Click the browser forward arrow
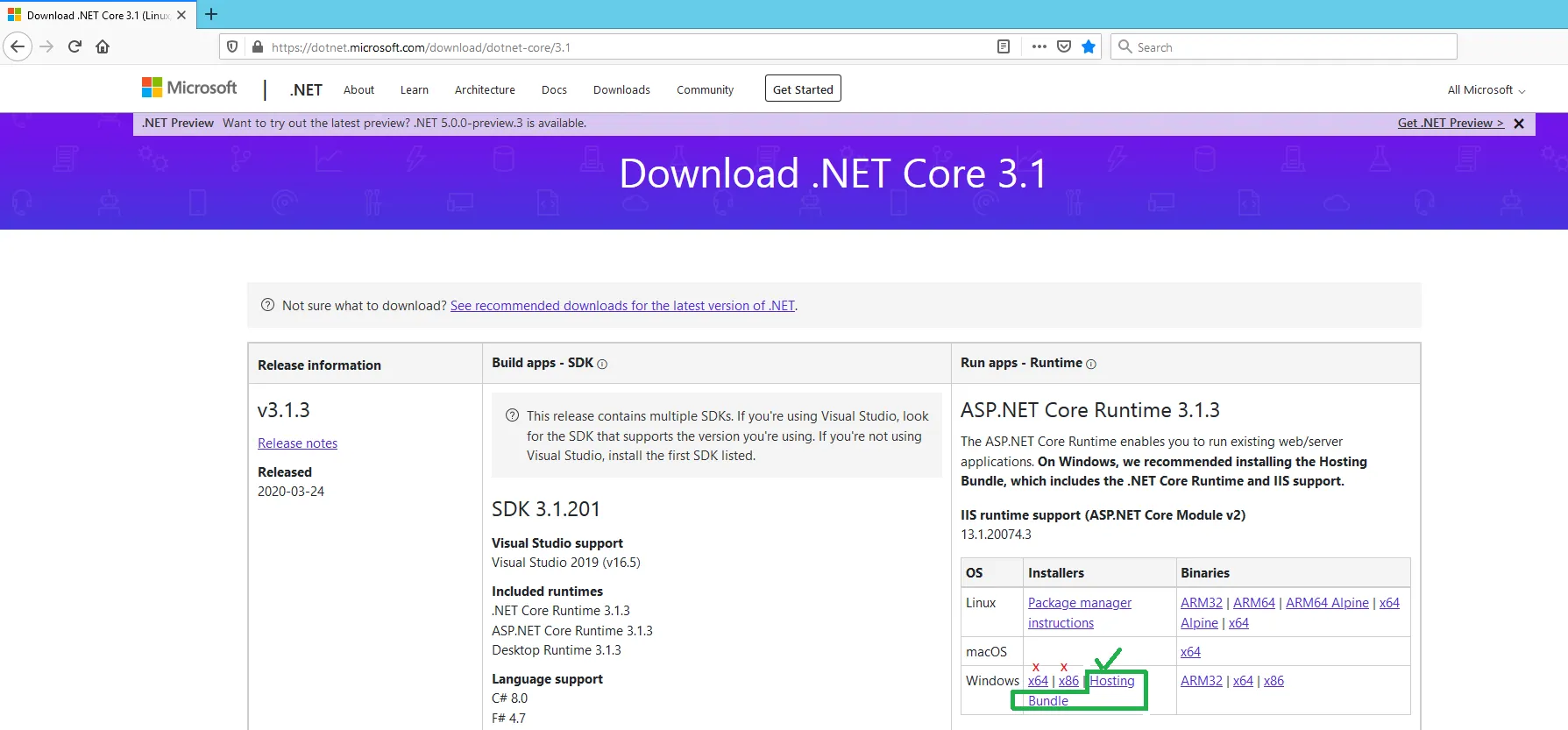The width and height of the screenshot is (1568, 730). pos(47,46)
